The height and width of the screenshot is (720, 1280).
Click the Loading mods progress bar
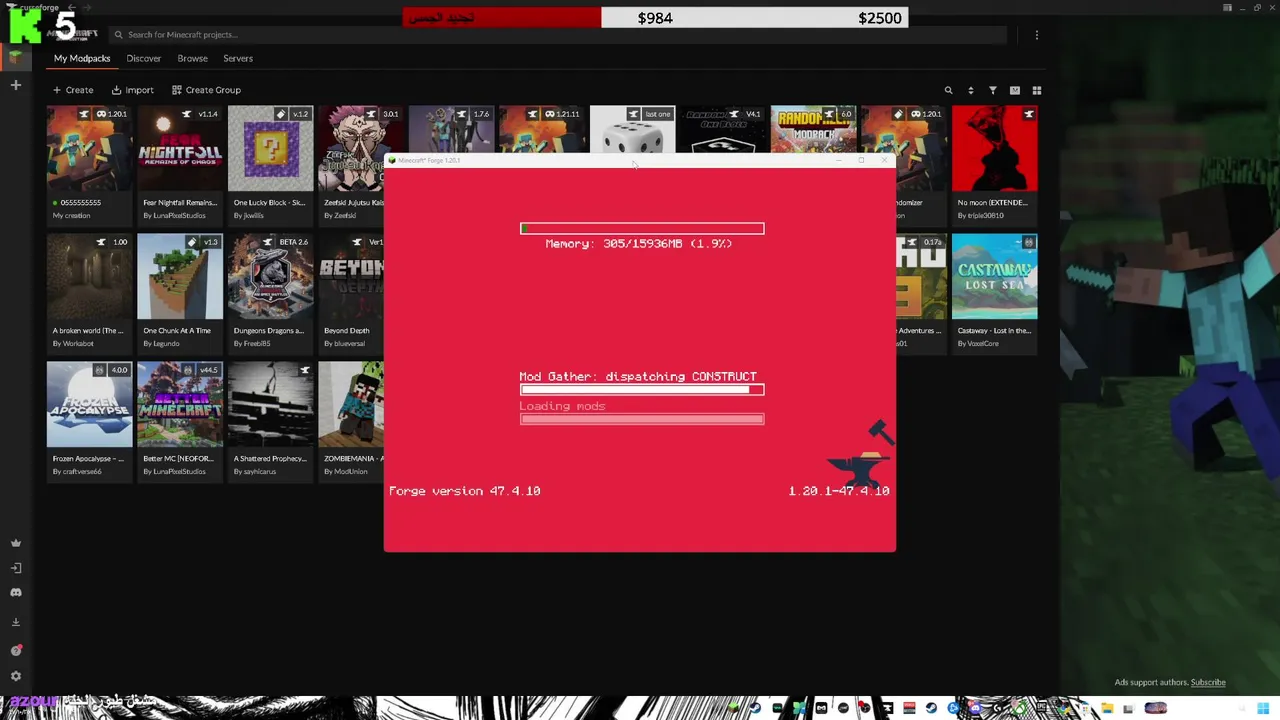click(642, 419)
